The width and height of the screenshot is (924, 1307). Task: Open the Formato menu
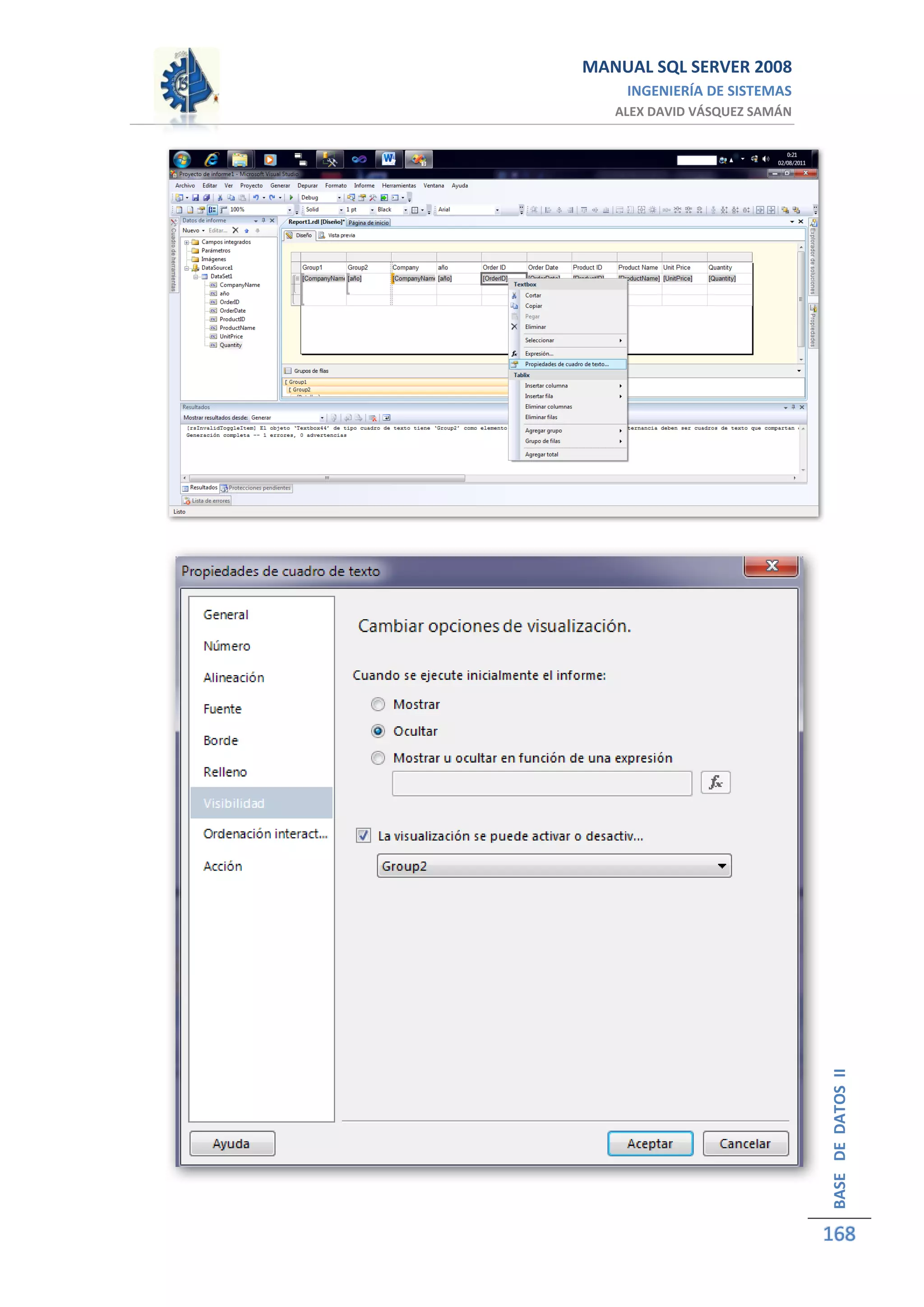pyautogui.click(x=336, y=185)
